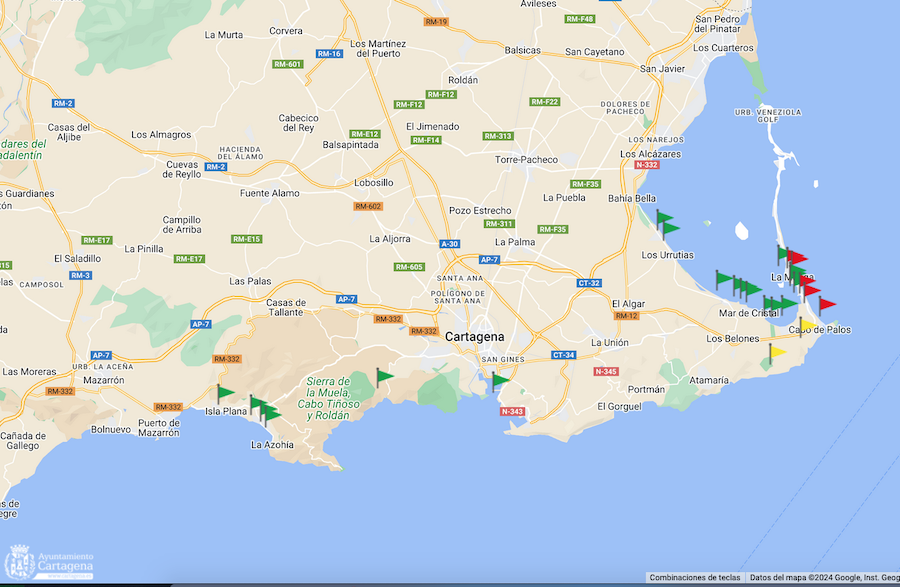The image size is (900, 587).
Task: Click the Fuente Álamo town label
Action: [x=269, y=193]
